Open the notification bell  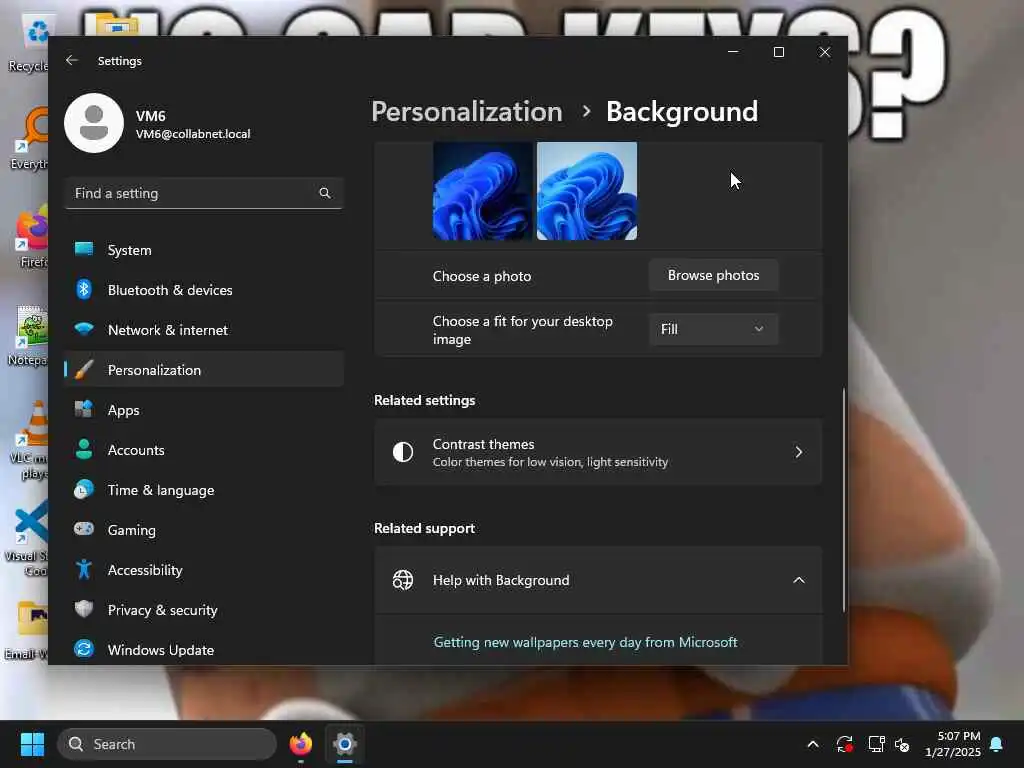click(x=997, y=744)
